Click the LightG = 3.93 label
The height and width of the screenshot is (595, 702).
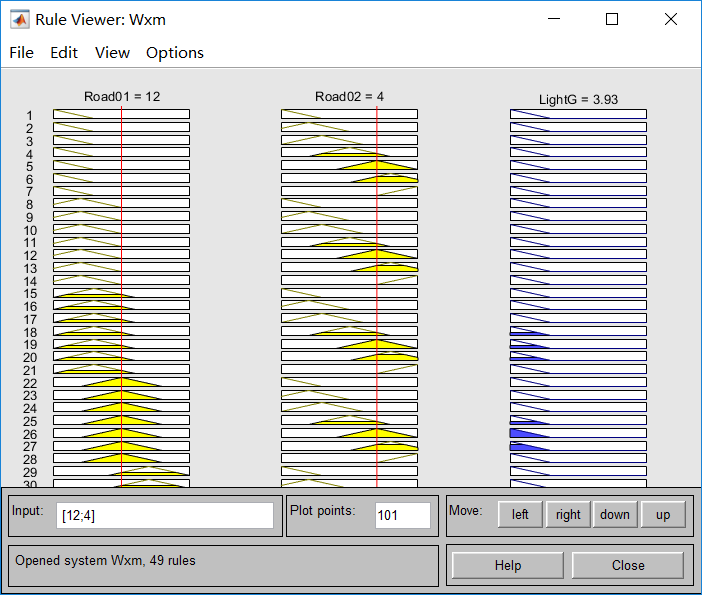[578, 99]
